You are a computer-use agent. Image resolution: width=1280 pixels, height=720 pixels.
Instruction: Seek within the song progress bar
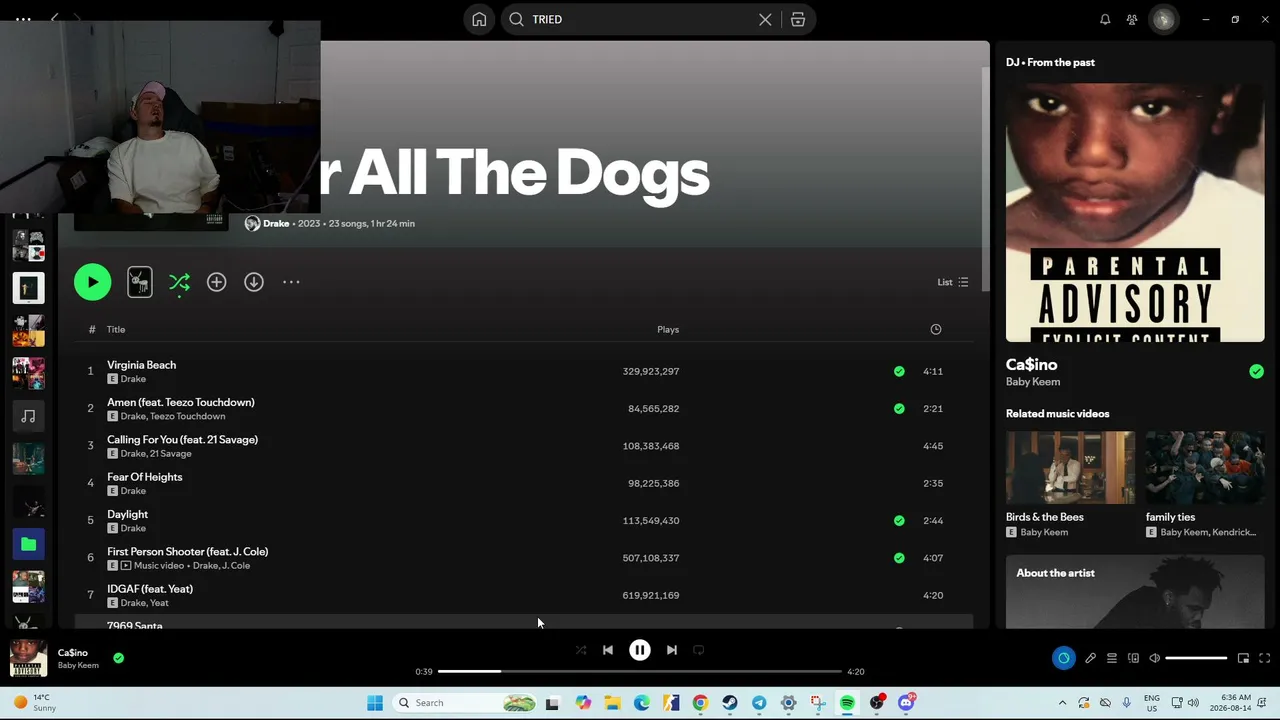640,671
